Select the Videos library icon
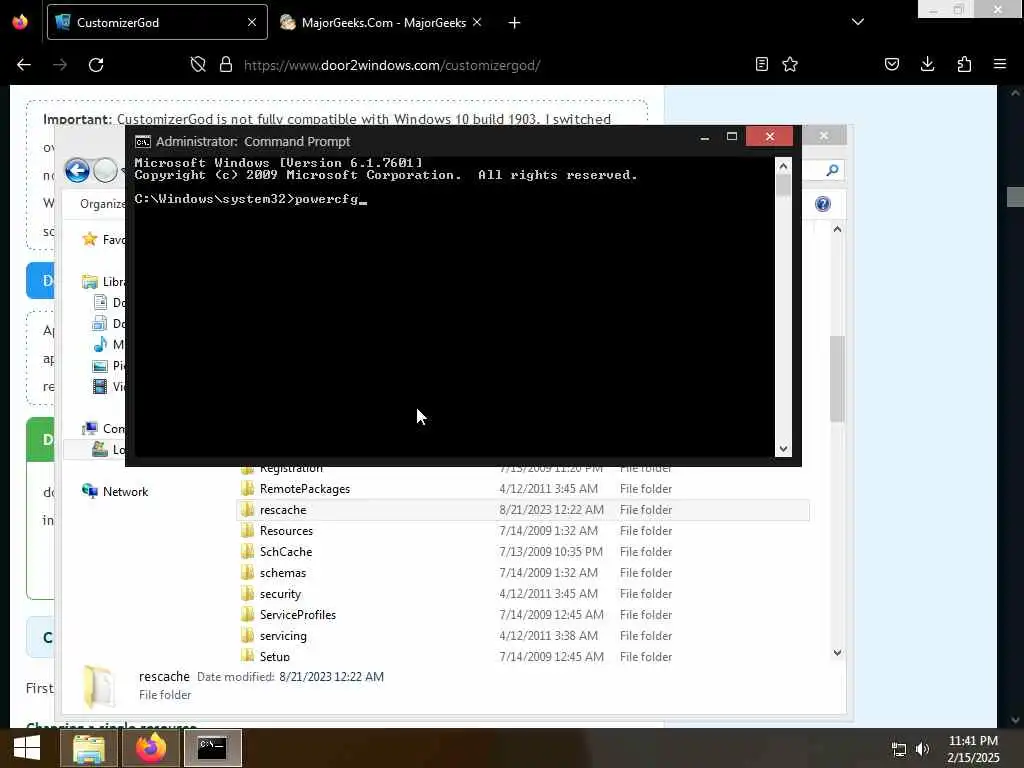The image size is (1024, 768). pos(100,387)
